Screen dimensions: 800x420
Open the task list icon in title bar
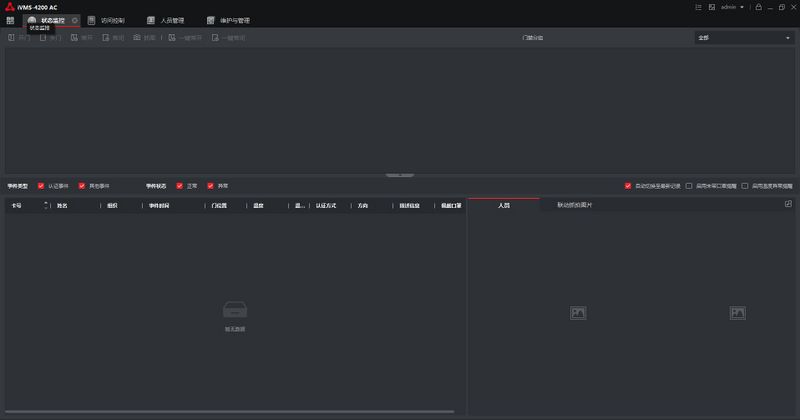coord(697,7)
